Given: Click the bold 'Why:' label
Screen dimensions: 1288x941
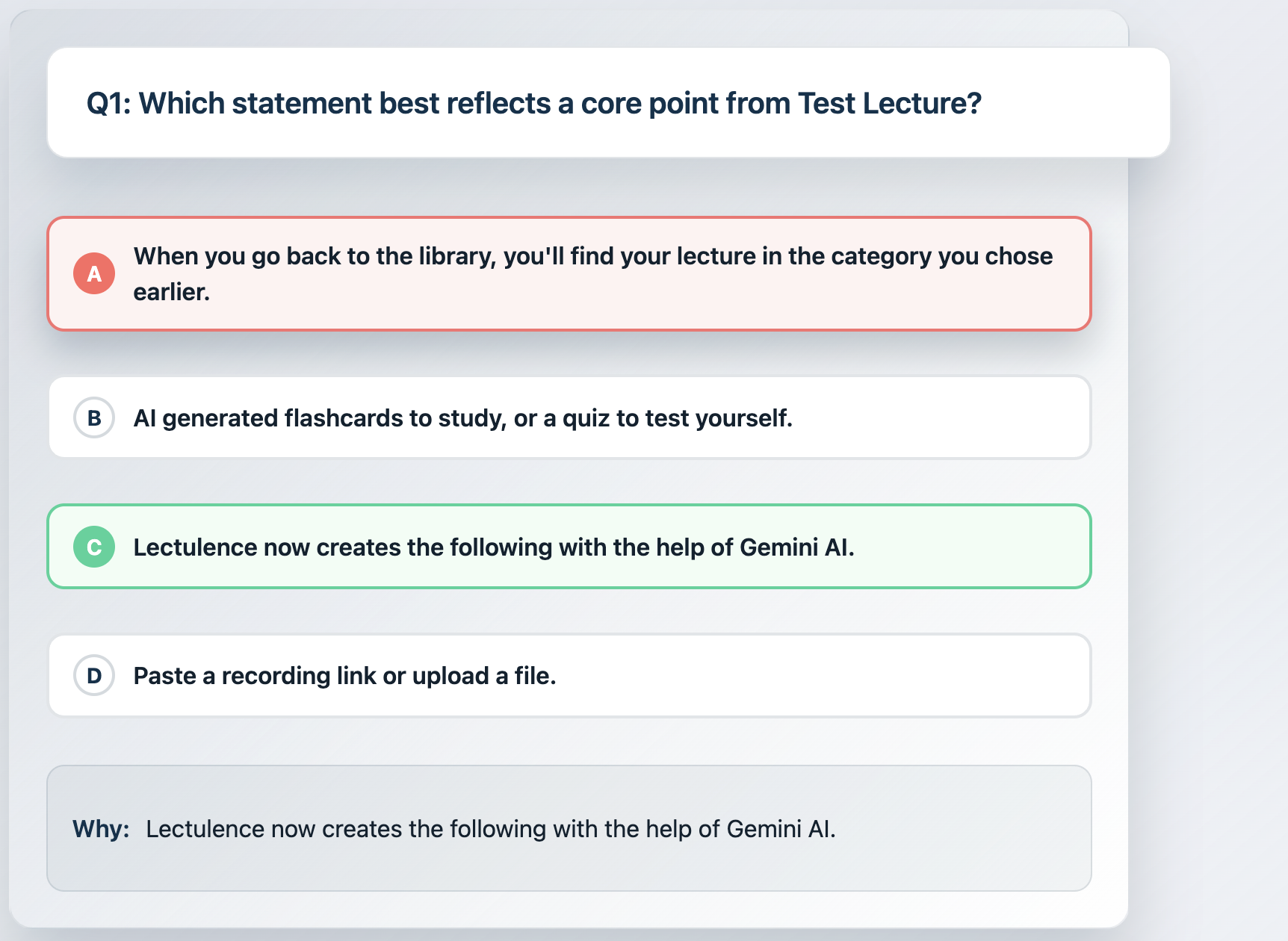Looking at the screenshot, I should (x=101, y=829).
